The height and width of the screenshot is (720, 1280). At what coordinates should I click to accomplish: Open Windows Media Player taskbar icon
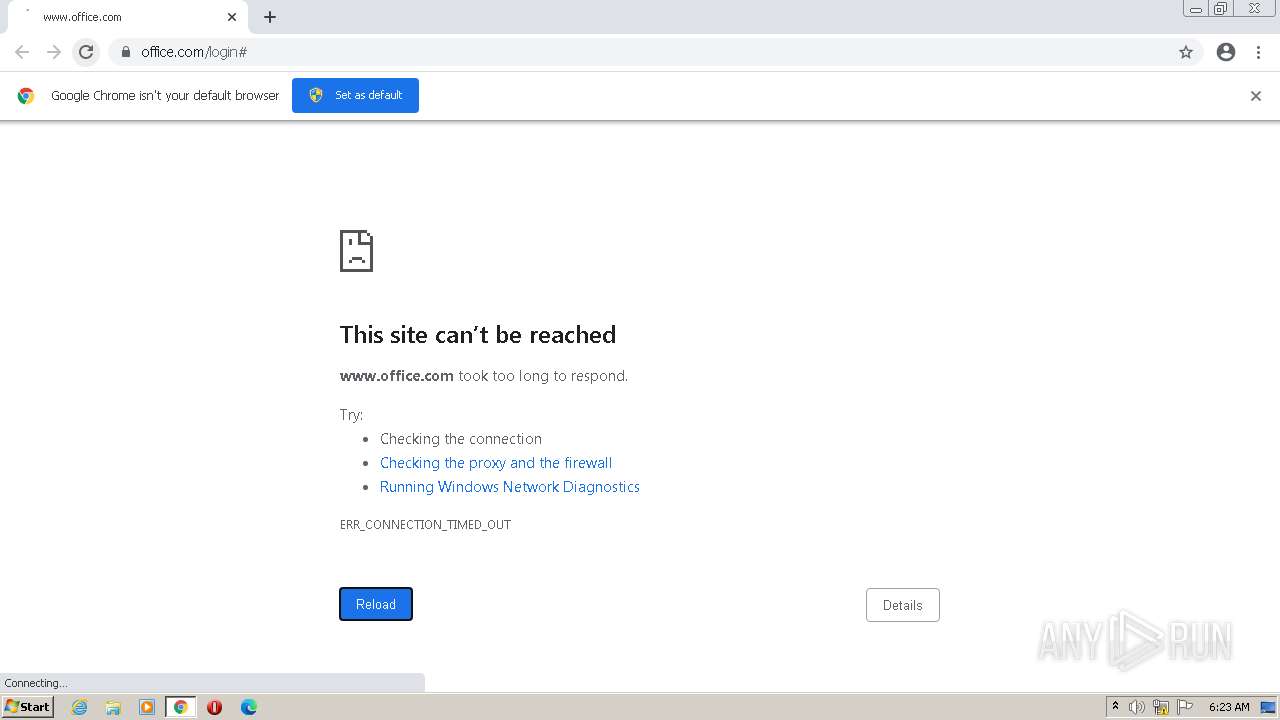[147, 707]
